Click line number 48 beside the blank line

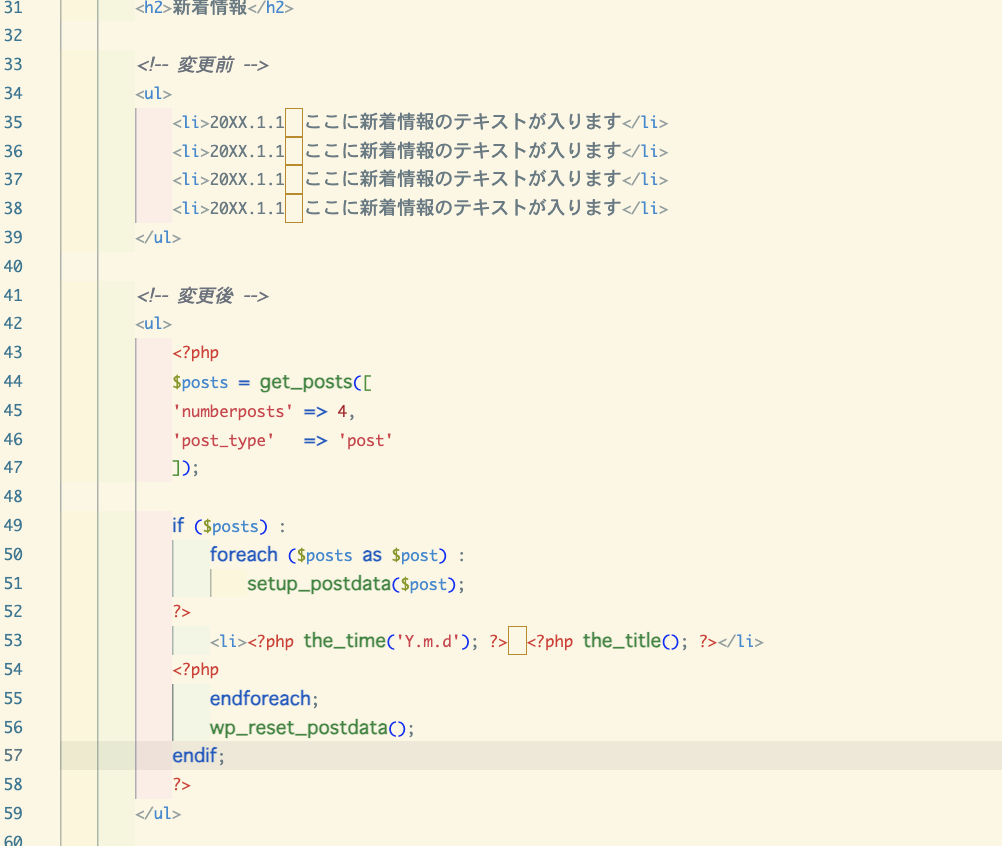14,496
